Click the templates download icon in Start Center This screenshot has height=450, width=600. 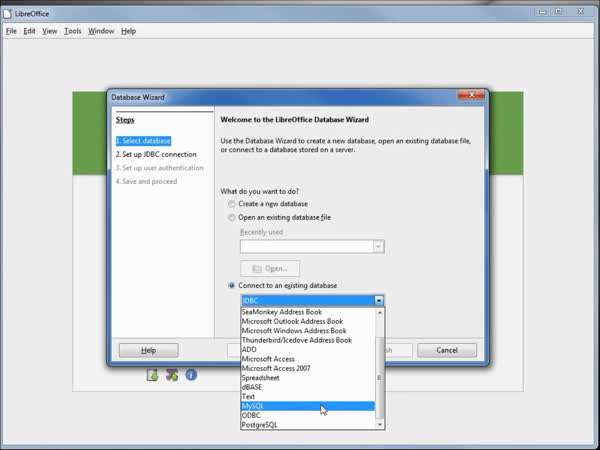pos(152,375)
